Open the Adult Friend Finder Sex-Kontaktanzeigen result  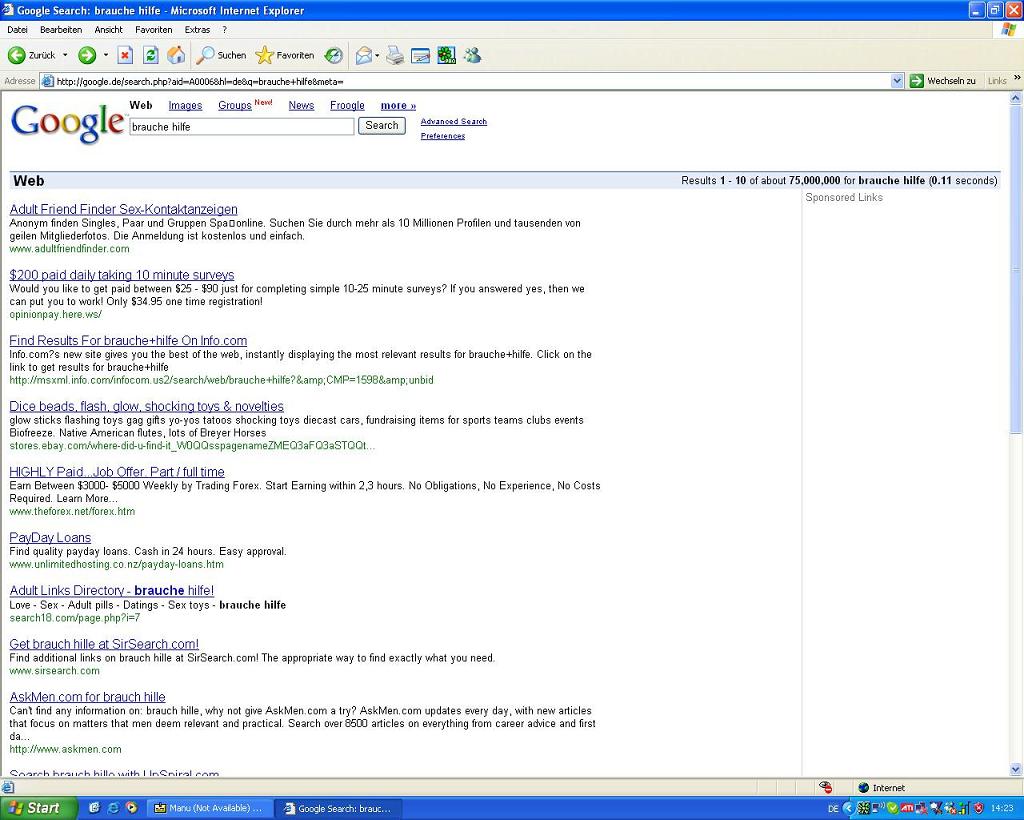pyautogui.click(x=123, y=209)
